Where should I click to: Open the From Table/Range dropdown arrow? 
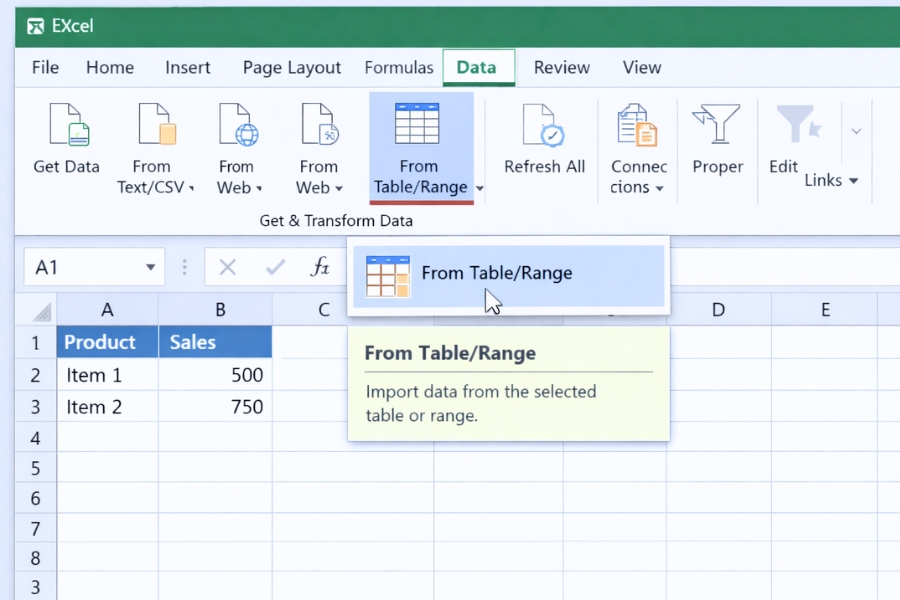[479, 188]
